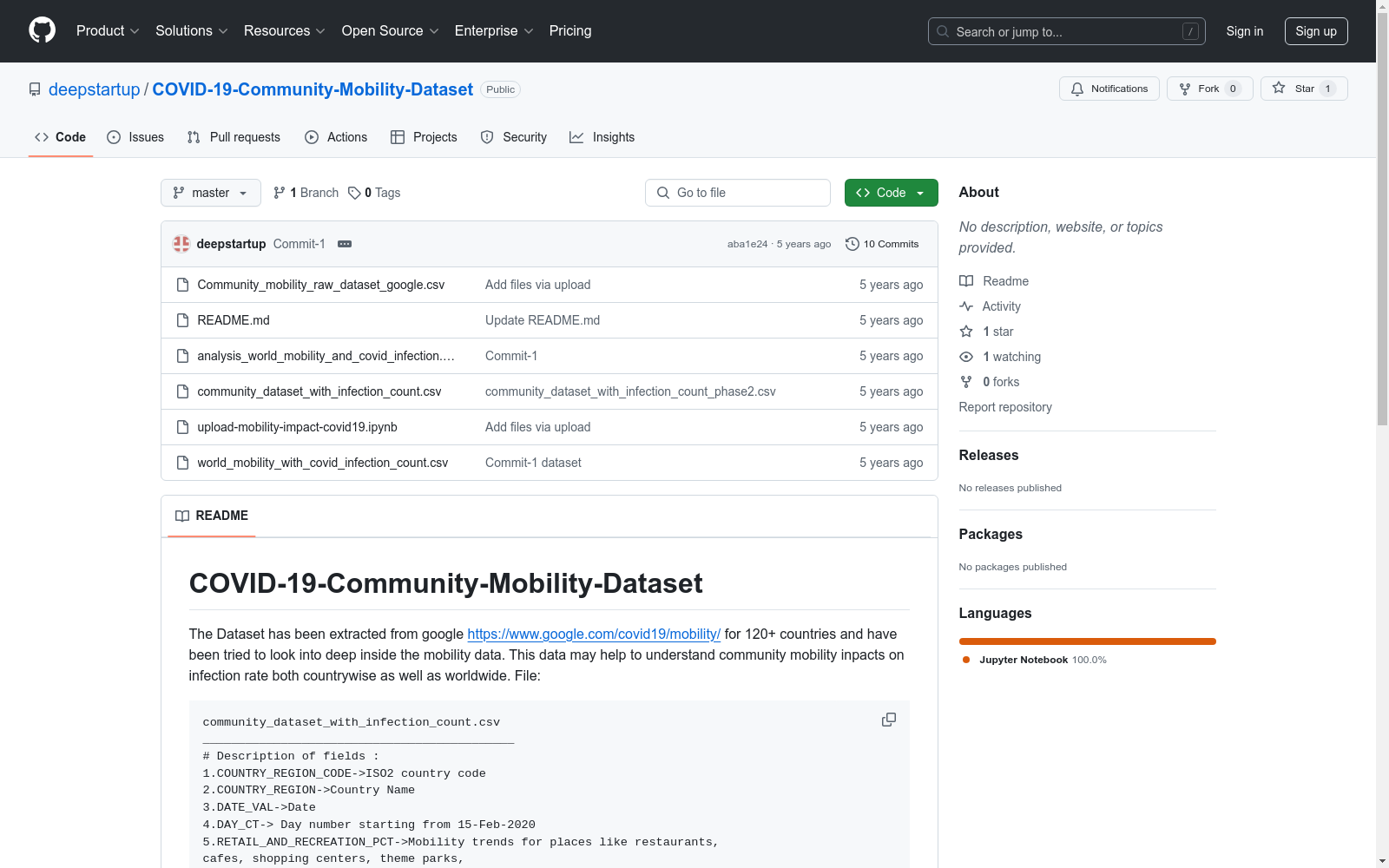Click the Releases heading link
The width and height of the screenshot is (1389, 868).
coord(989,455)
